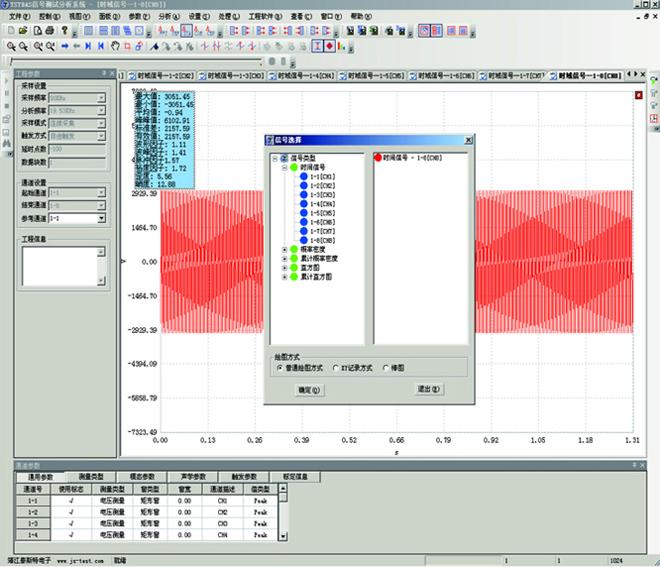Open the 模态参数 bottom tab
The image size is (660, 567).
[x=148, y=478]
